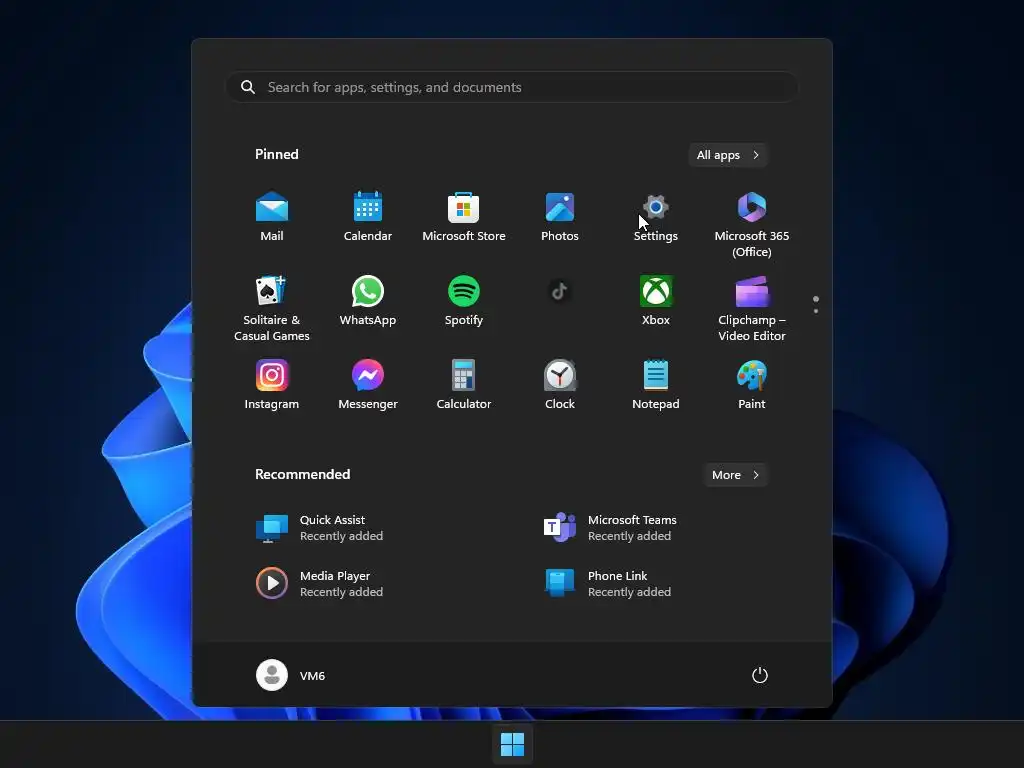1024x768 pixels.
Task: Click the TikTok icon
Action: (560, 291)
